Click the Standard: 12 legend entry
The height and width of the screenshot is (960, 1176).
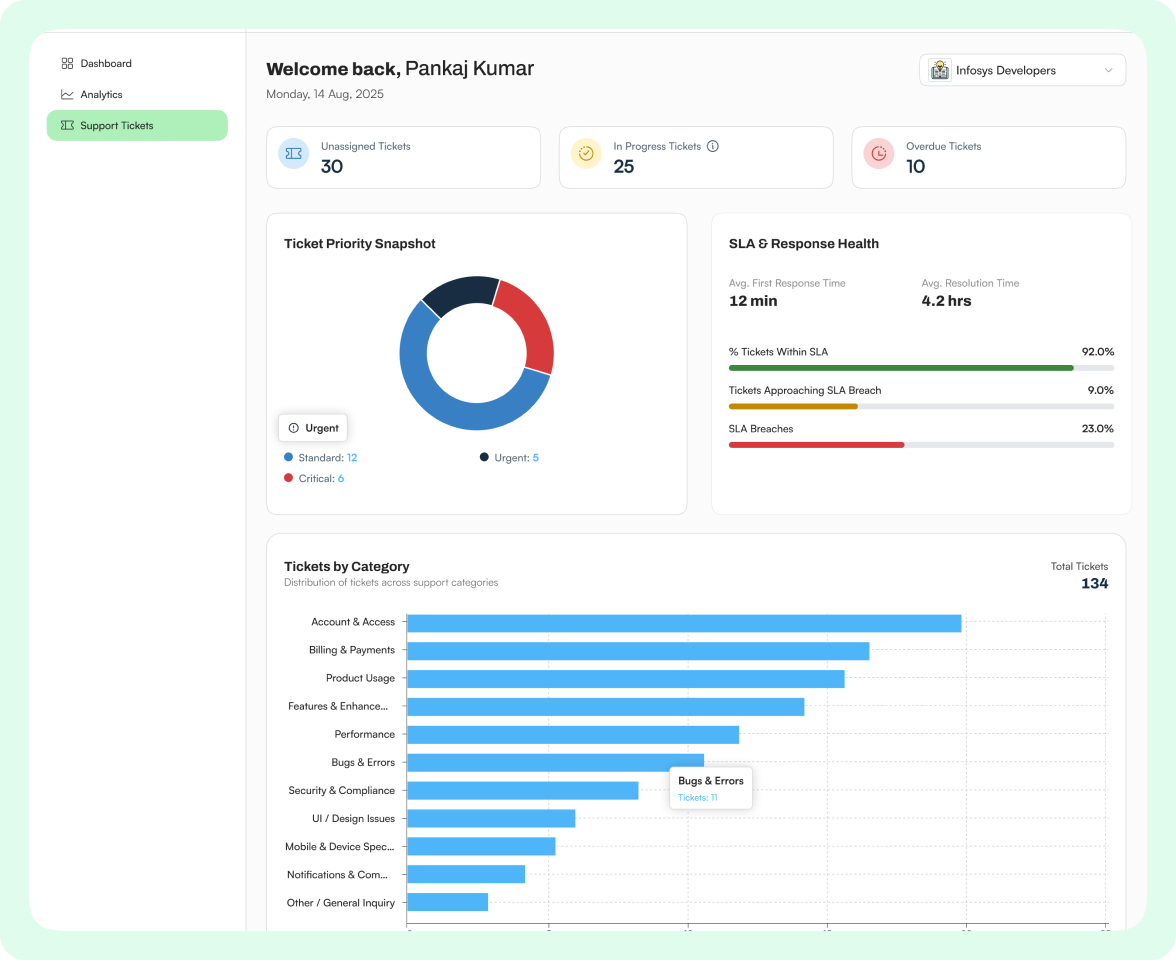click(320, 458)
